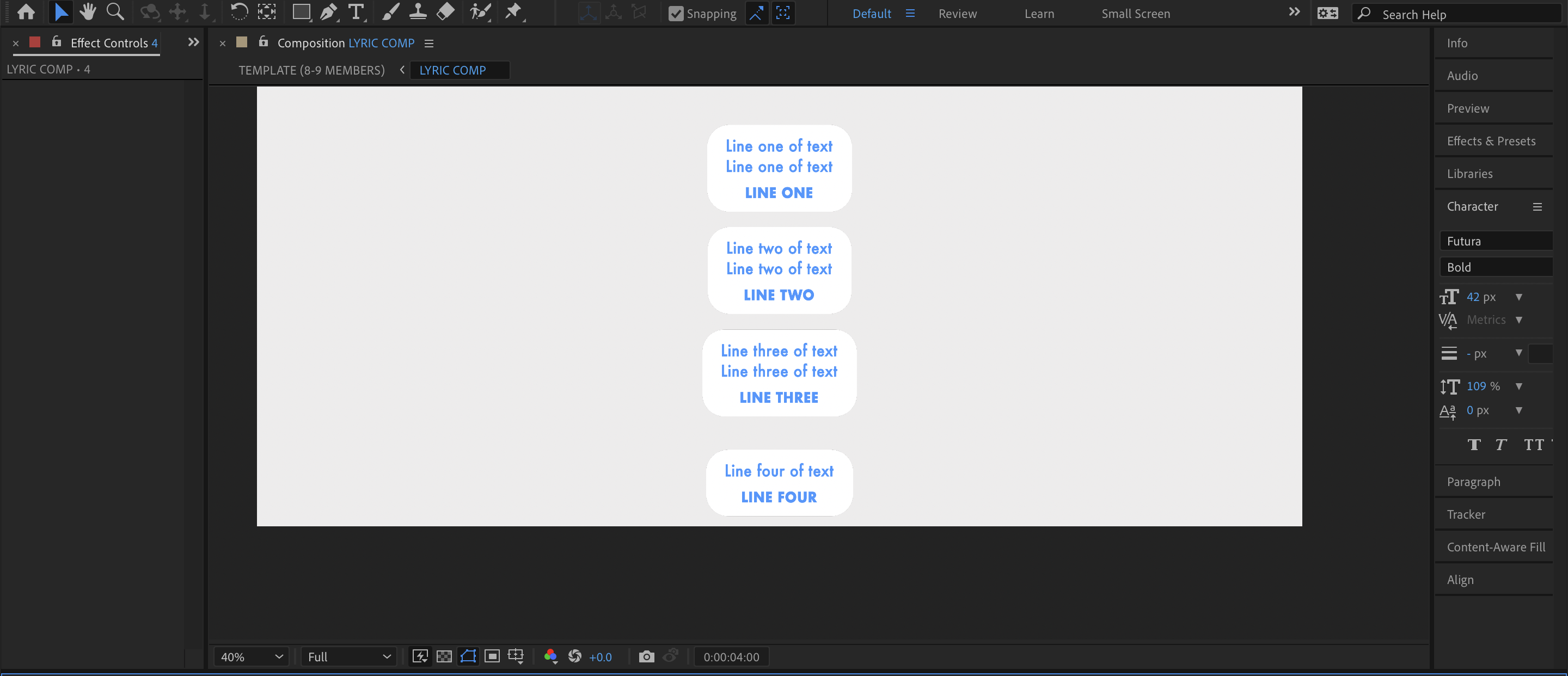
Task: Open the Futura font family dropdown
Action: pyautogui.click(x=1496, y=241)
